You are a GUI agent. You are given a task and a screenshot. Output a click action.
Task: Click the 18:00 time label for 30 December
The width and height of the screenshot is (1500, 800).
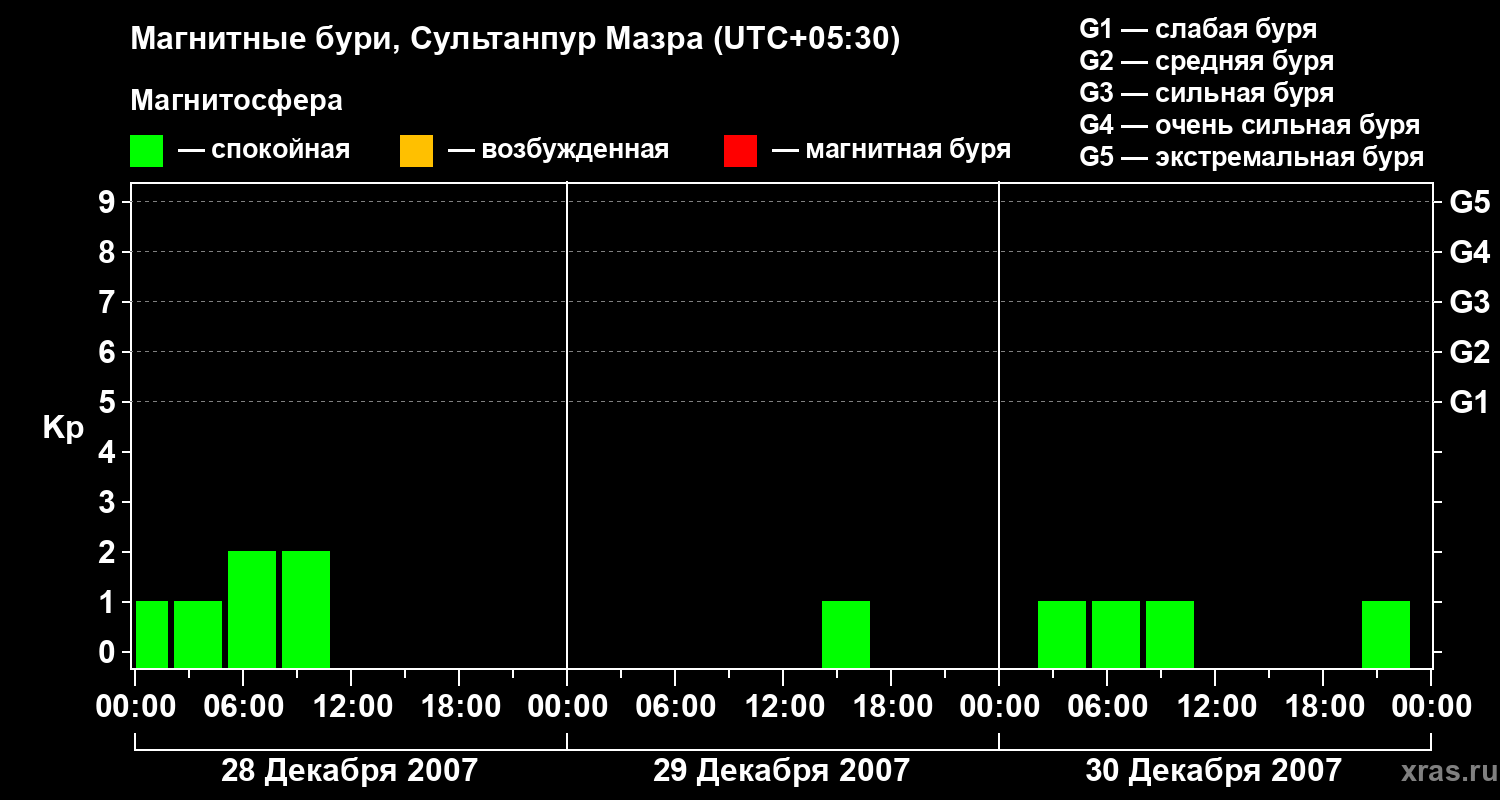[1323, 707]
